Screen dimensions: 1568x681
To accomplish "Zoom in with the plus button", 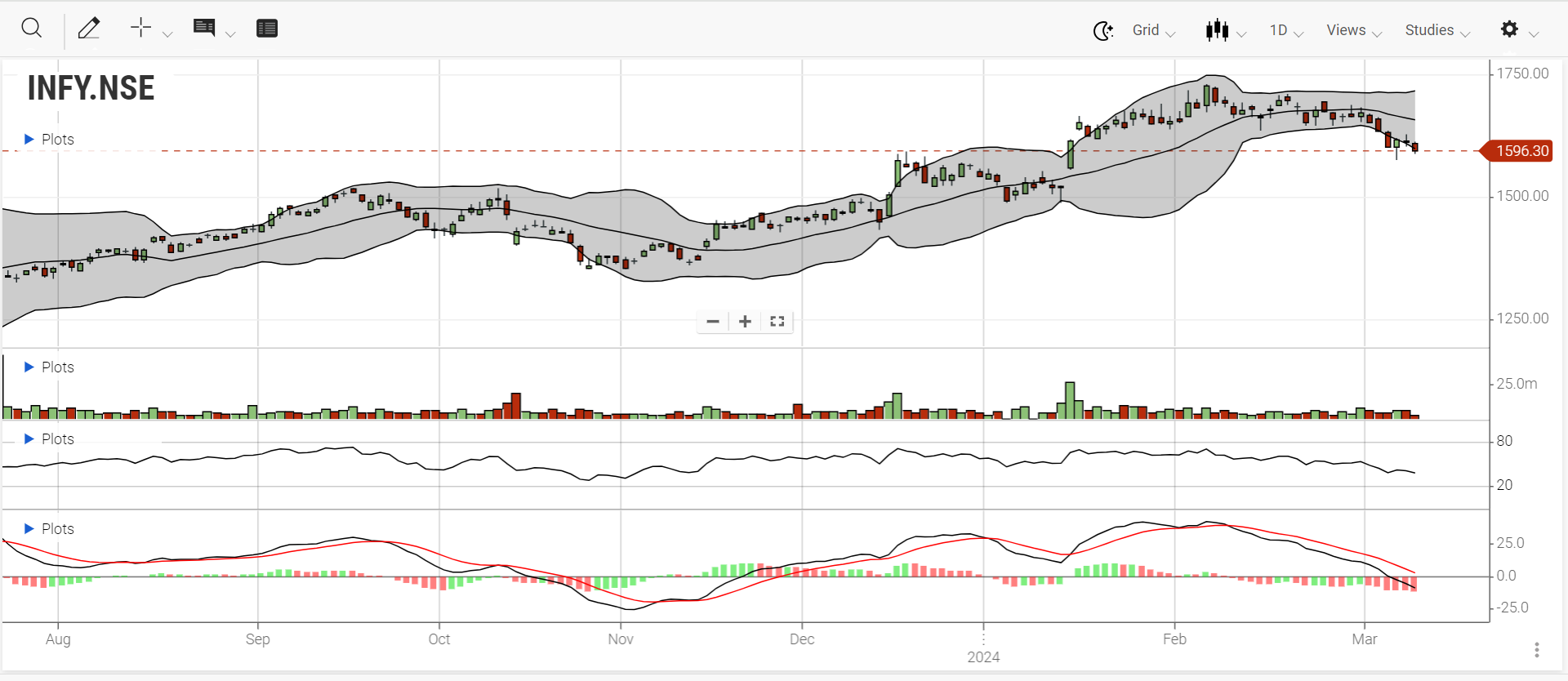I will click(745, 322).
